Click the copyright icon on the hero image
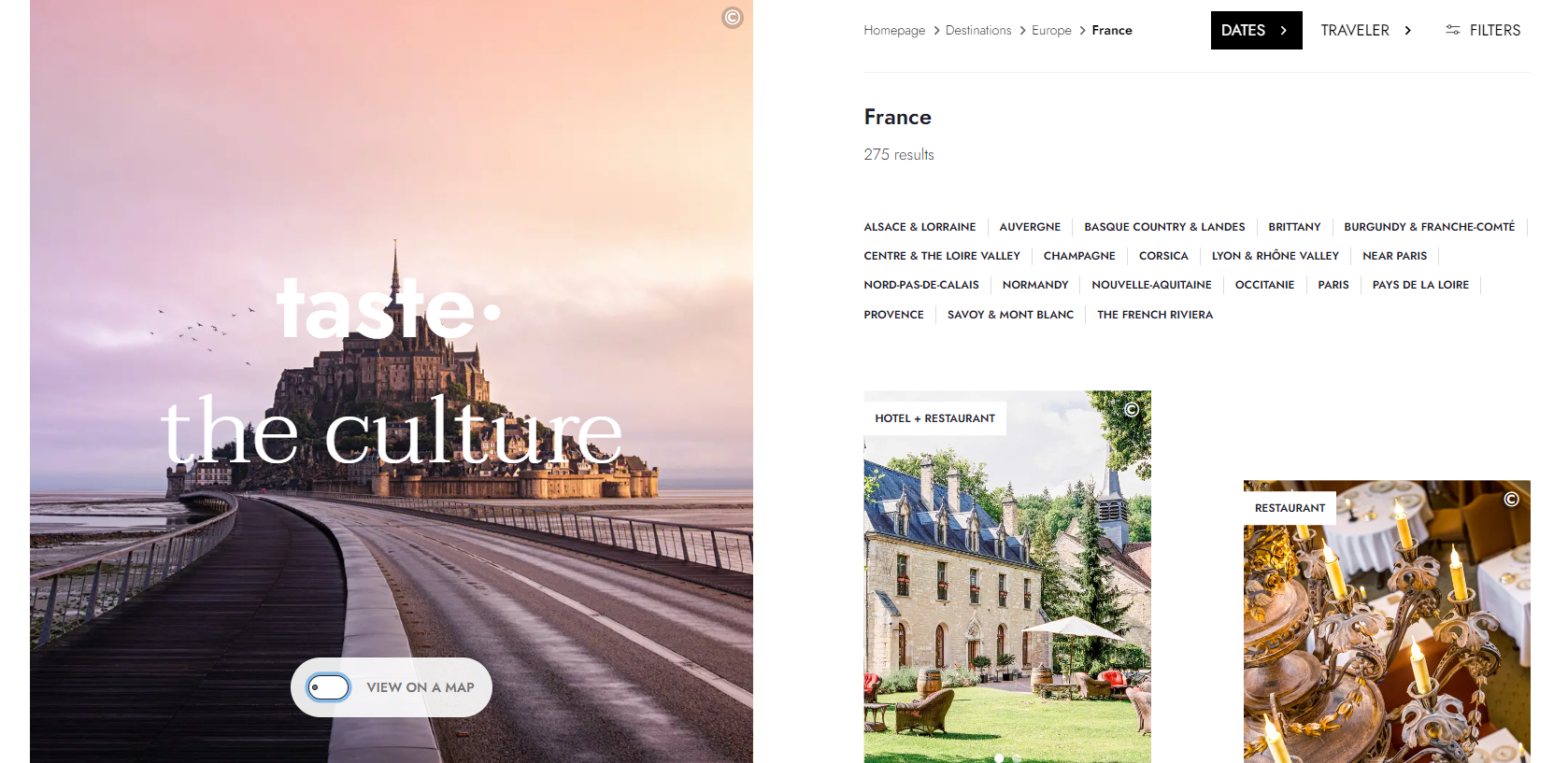This screenshot has height=763, width=1568. (733, 17)
